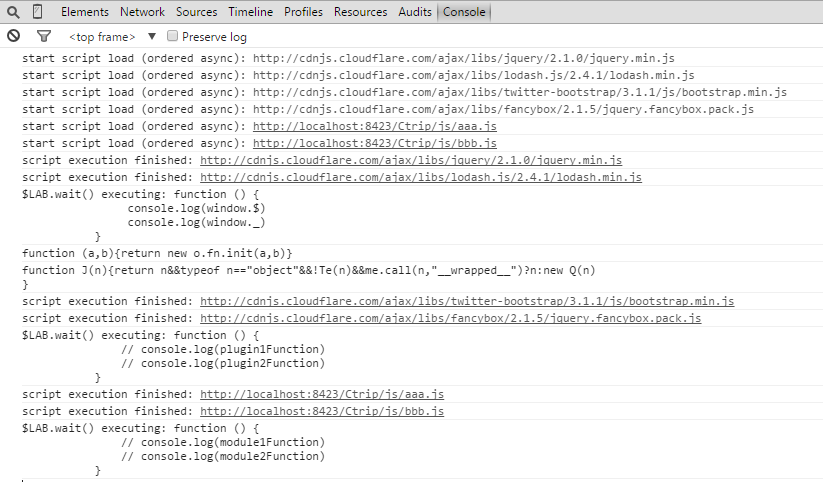The width and height of the screenshot is (823, 482).
Task: Open the Timeline tab
Action: click(x=250, y=12)
